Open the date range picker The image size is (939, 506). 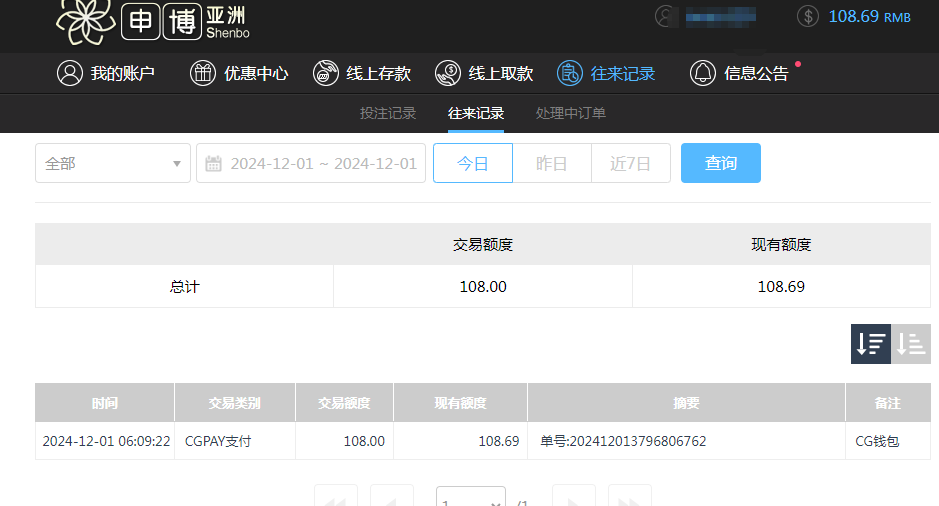click(x=311, y=164)
